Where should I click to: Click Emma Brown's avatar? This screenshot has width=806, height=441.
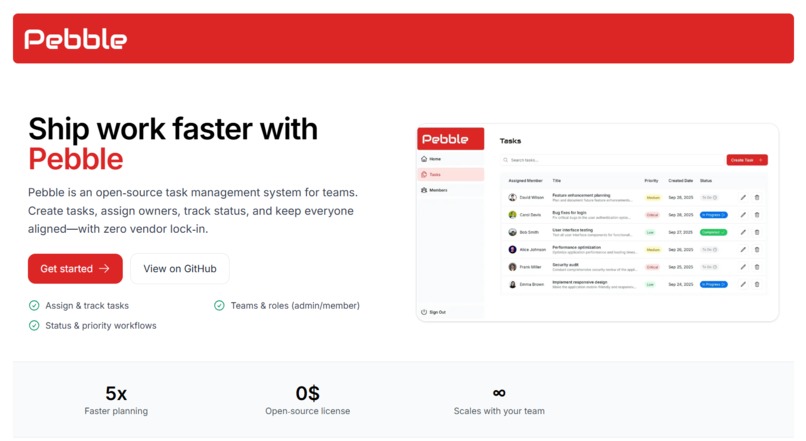pos(512,284)
